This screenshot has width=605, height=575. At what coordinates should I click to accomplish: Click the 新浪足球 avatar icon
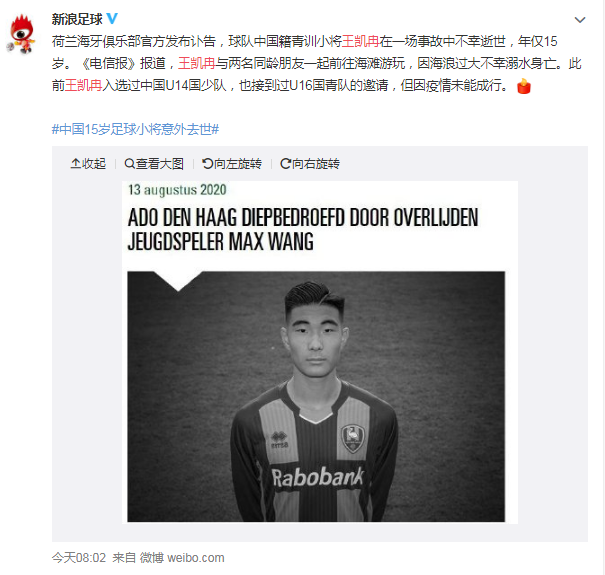22,34
